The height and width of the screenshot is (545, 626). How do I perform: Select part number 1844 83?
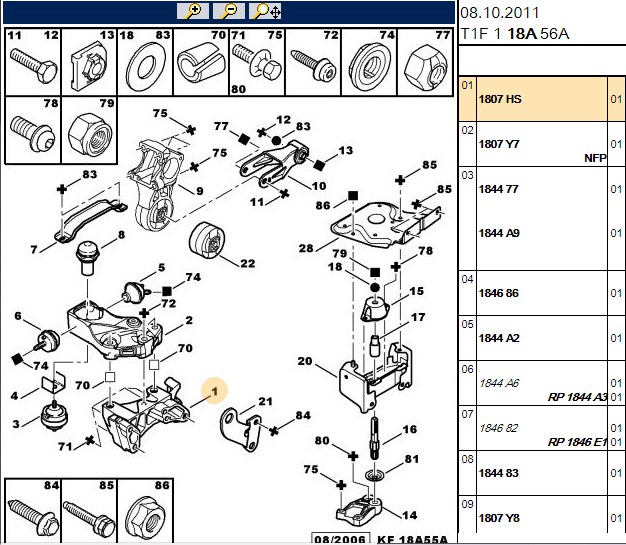(x=498, y=473)
